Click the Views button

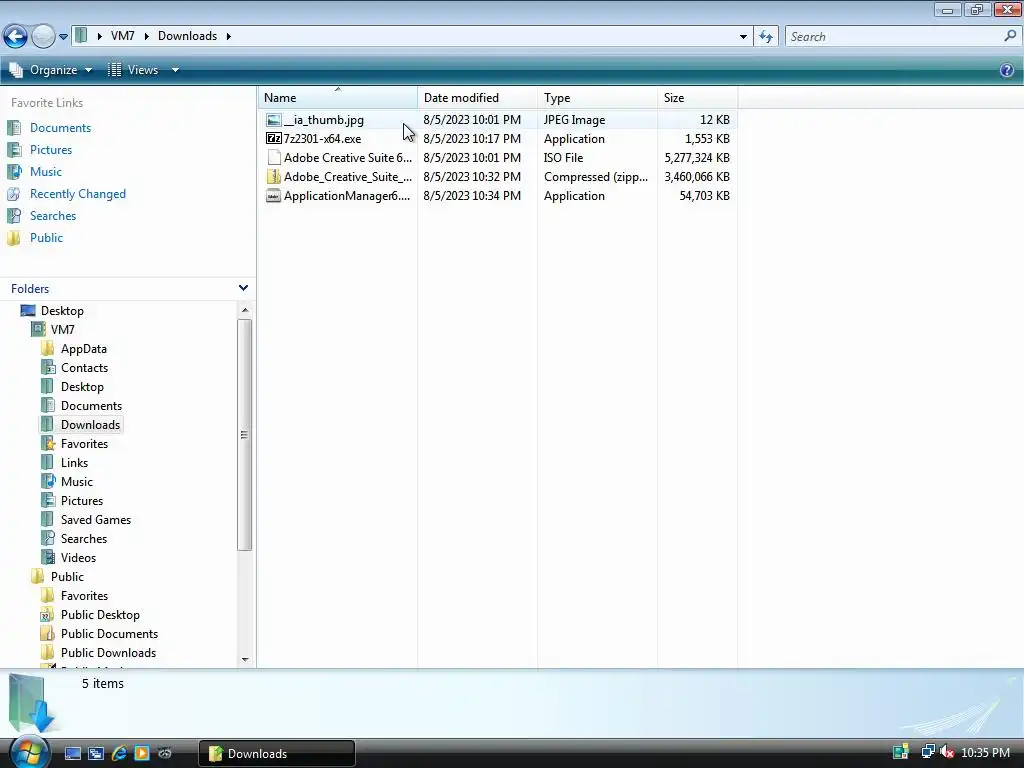[133, 70]
